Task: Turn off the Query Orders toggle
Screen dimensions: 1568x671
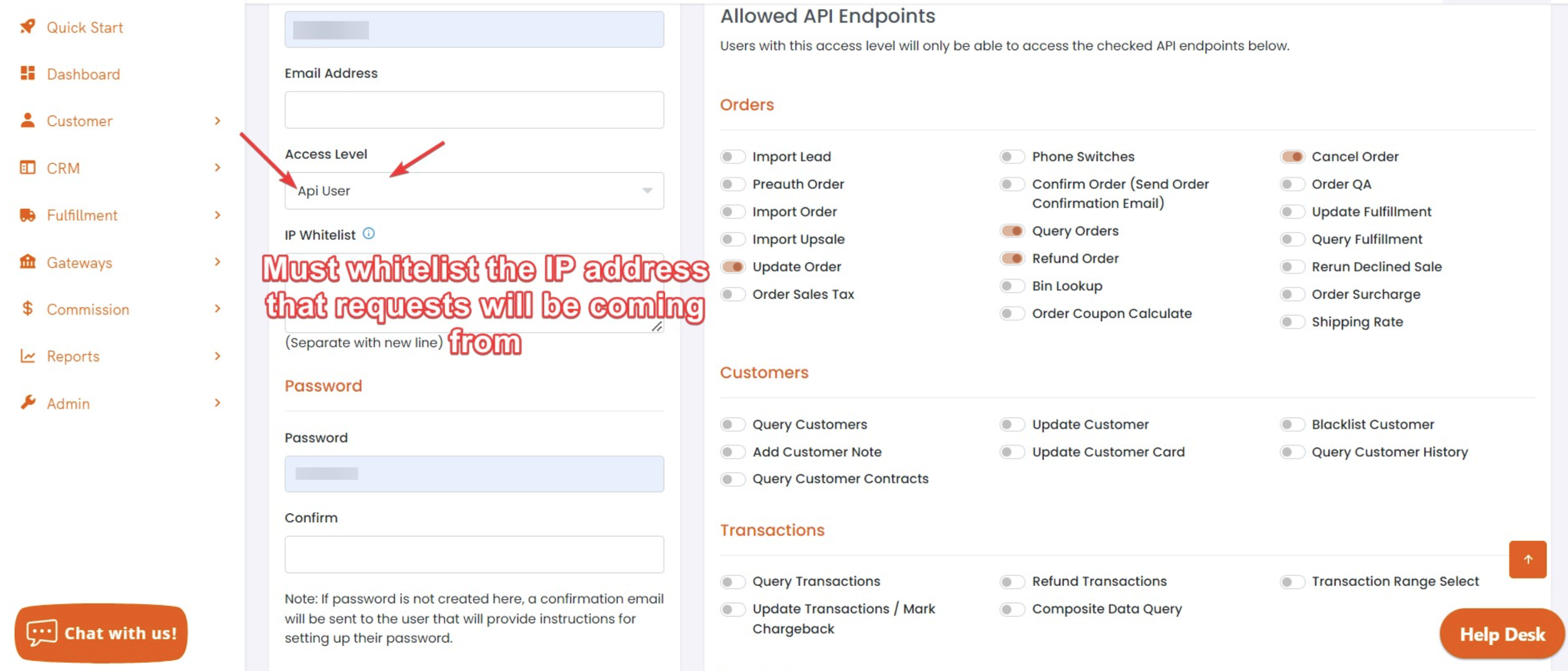Action: (x=1012, y=231)
